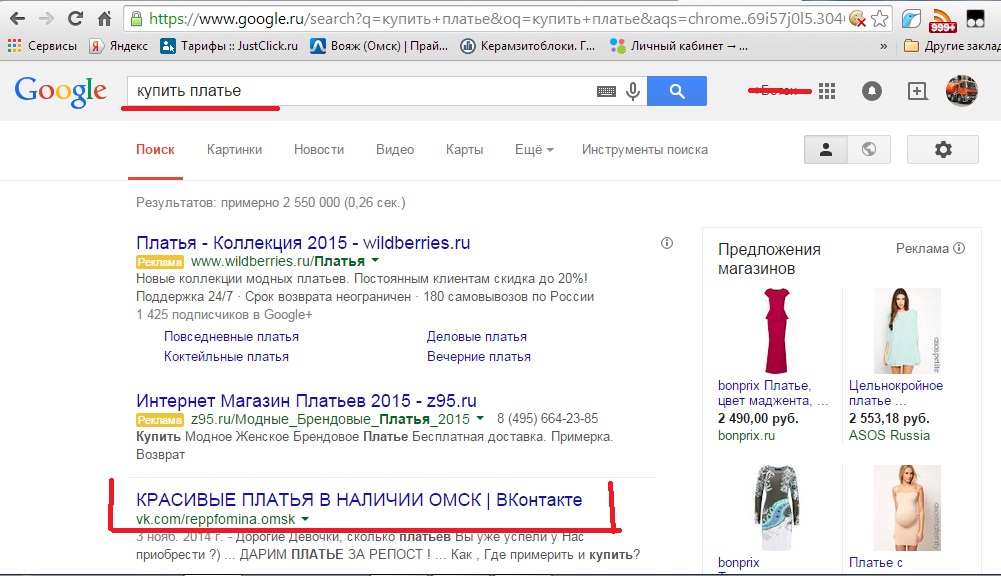Go back with the browser back arrow
The height and width of the screenshot is (576, 1001).
pyautogui.click(x=17, y=19)
